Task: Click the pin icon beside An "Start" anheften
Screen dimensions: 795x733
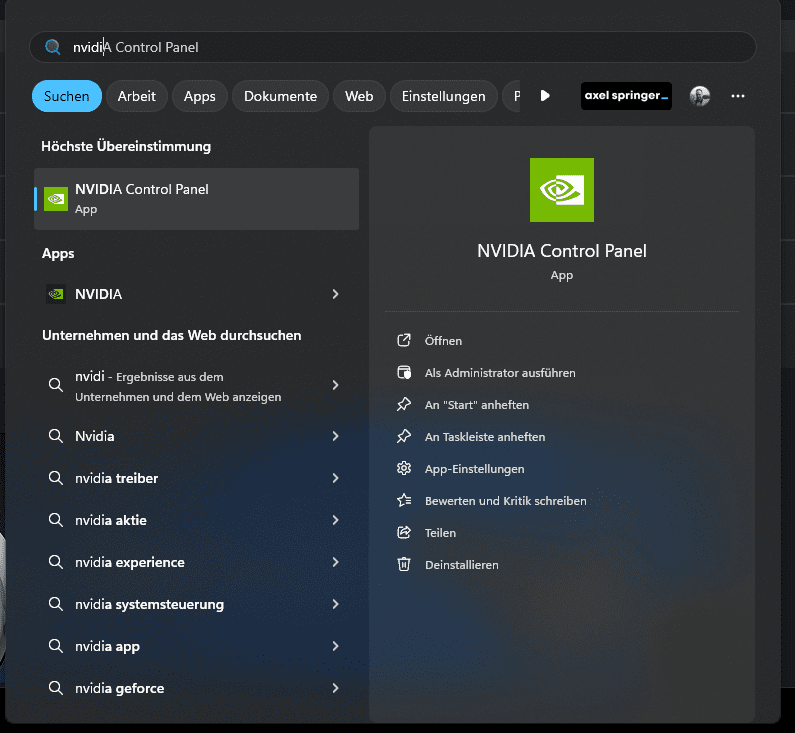Action: click(404, 405)
